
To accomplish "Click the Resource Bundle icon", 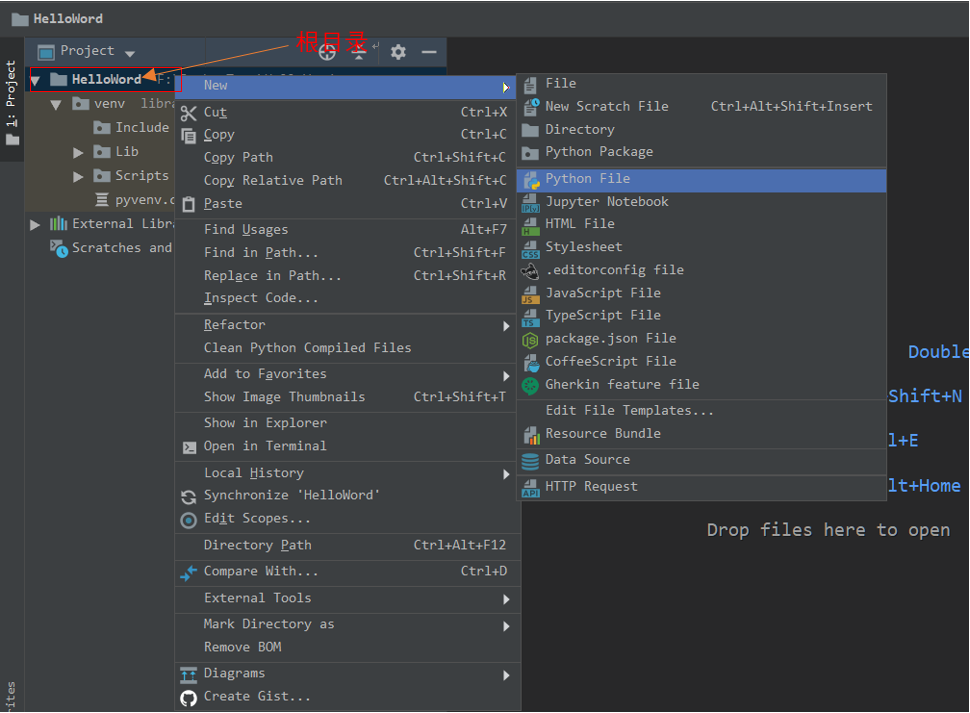I will (x=531, y=435).
